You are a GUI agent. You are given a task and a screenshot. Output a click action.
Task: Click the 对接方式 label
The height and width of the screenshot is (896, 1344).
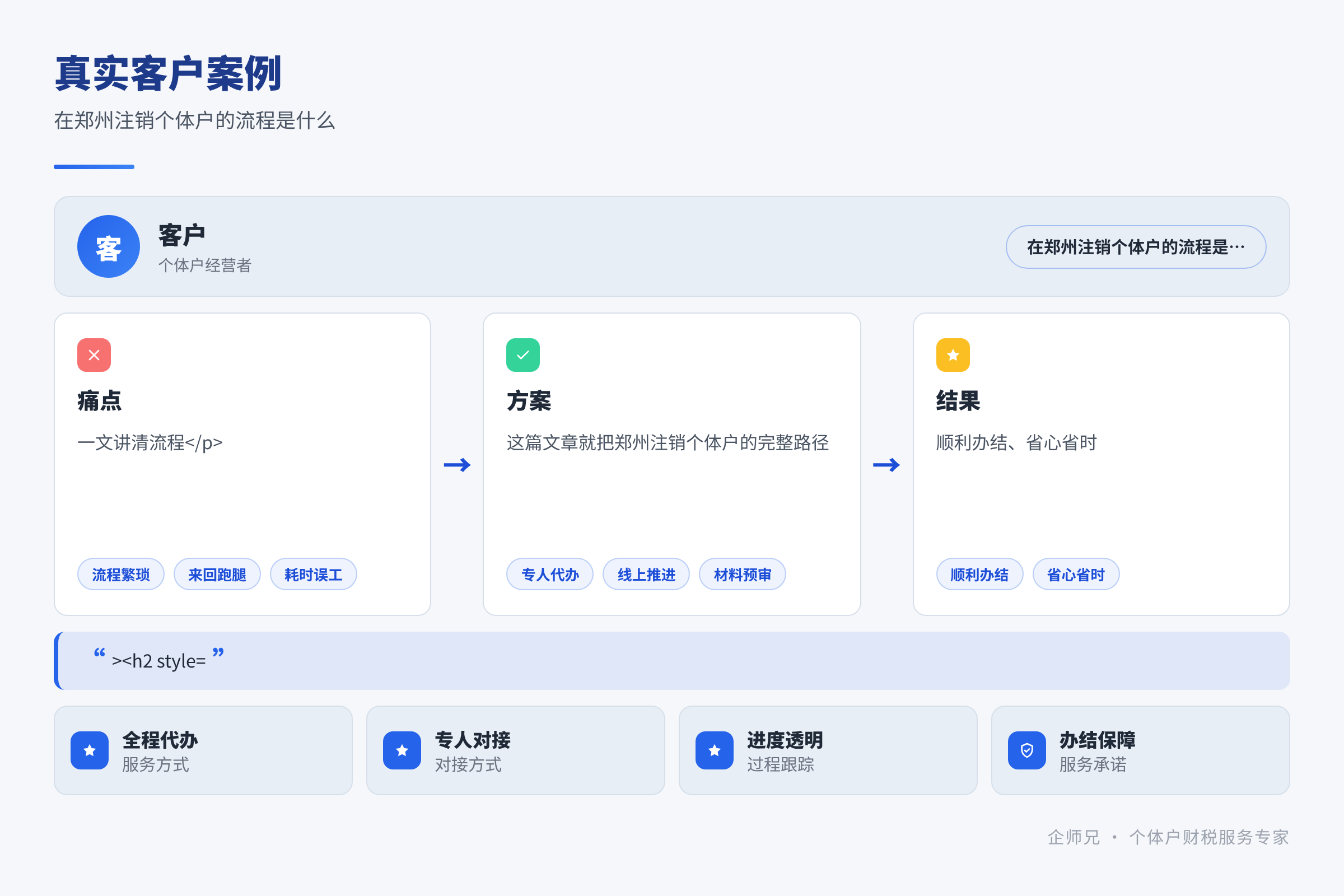click(x=468, y=764)
